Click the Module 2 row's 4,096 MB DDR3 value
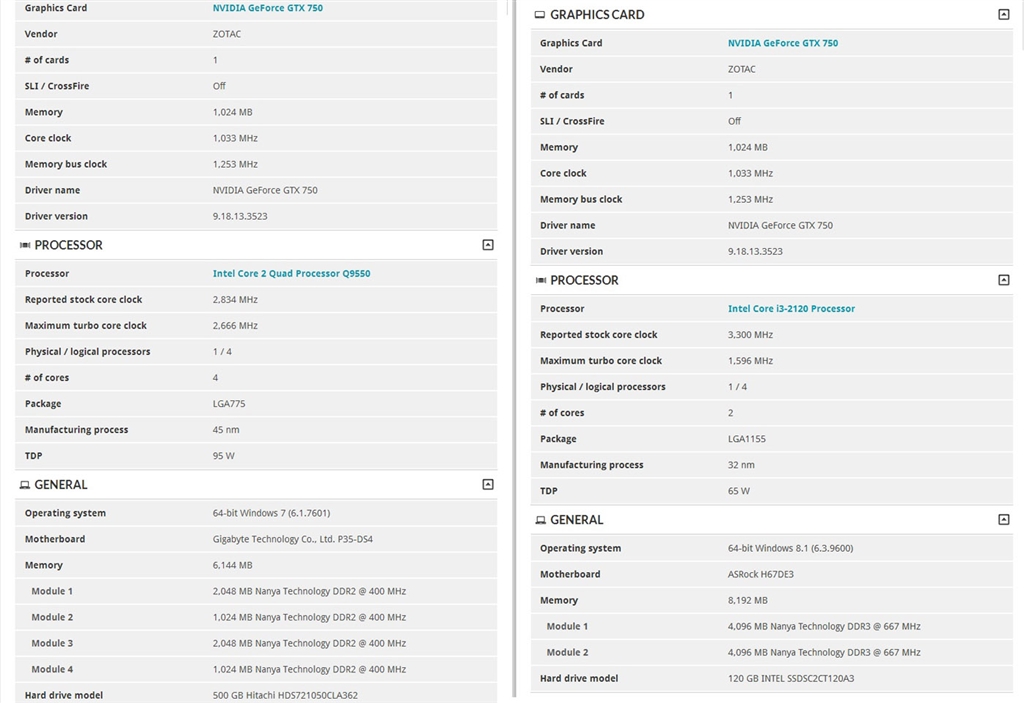This screenshot has height=703, width=1024. click(x=824, y=653)
